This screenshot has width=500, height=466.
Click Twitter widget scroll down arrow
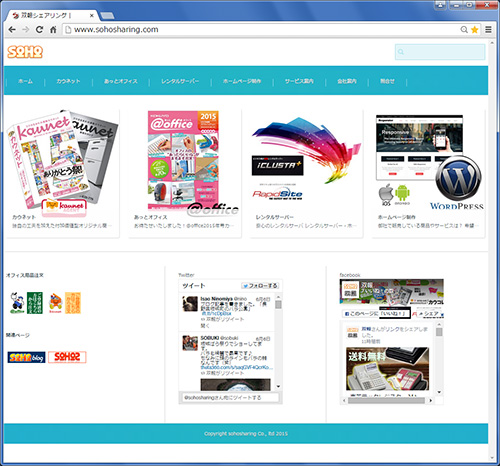tap(278, 387)
